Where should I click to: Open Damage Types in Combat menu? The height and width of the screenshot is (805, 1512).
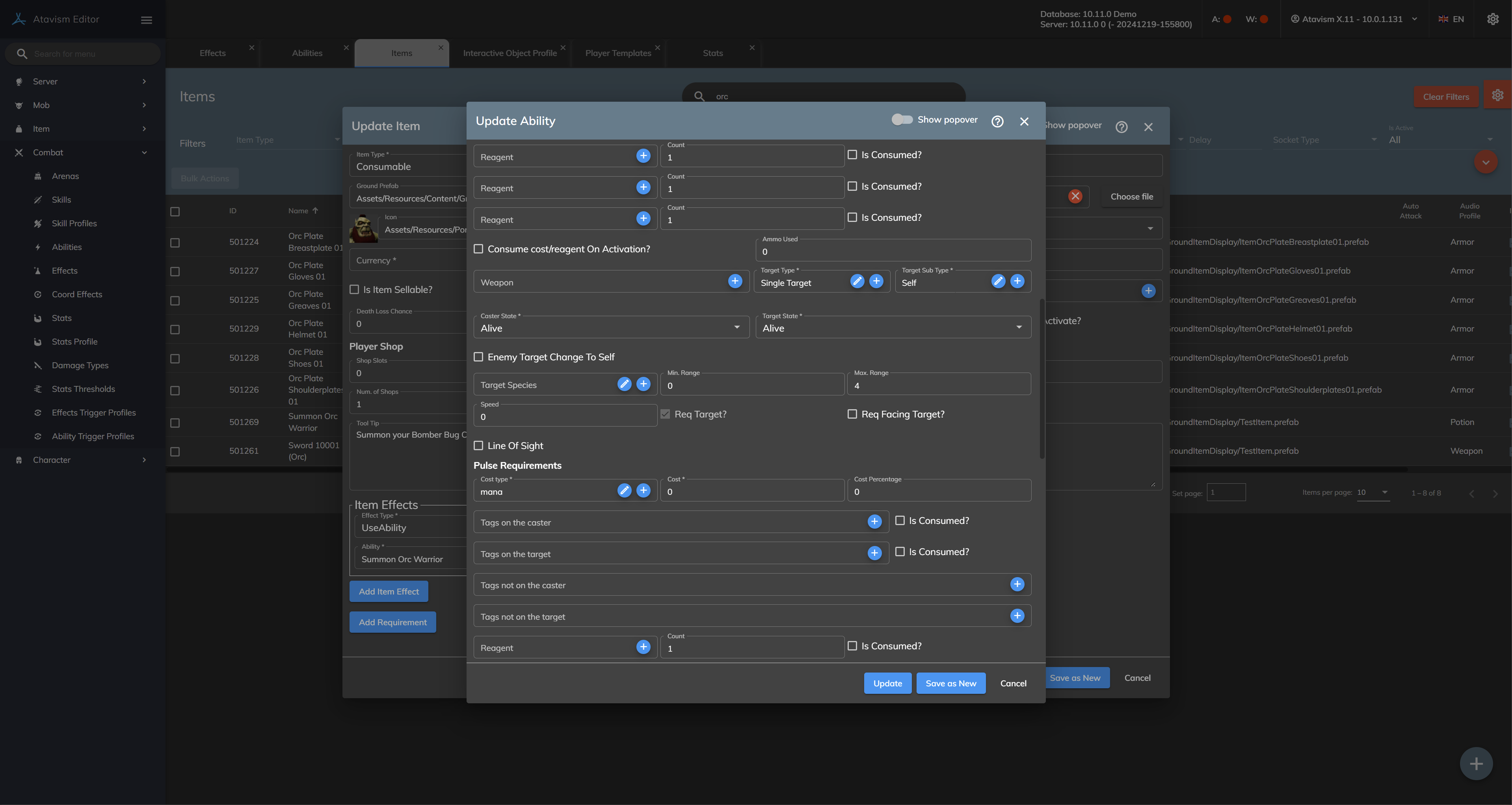tap(80, 365)
